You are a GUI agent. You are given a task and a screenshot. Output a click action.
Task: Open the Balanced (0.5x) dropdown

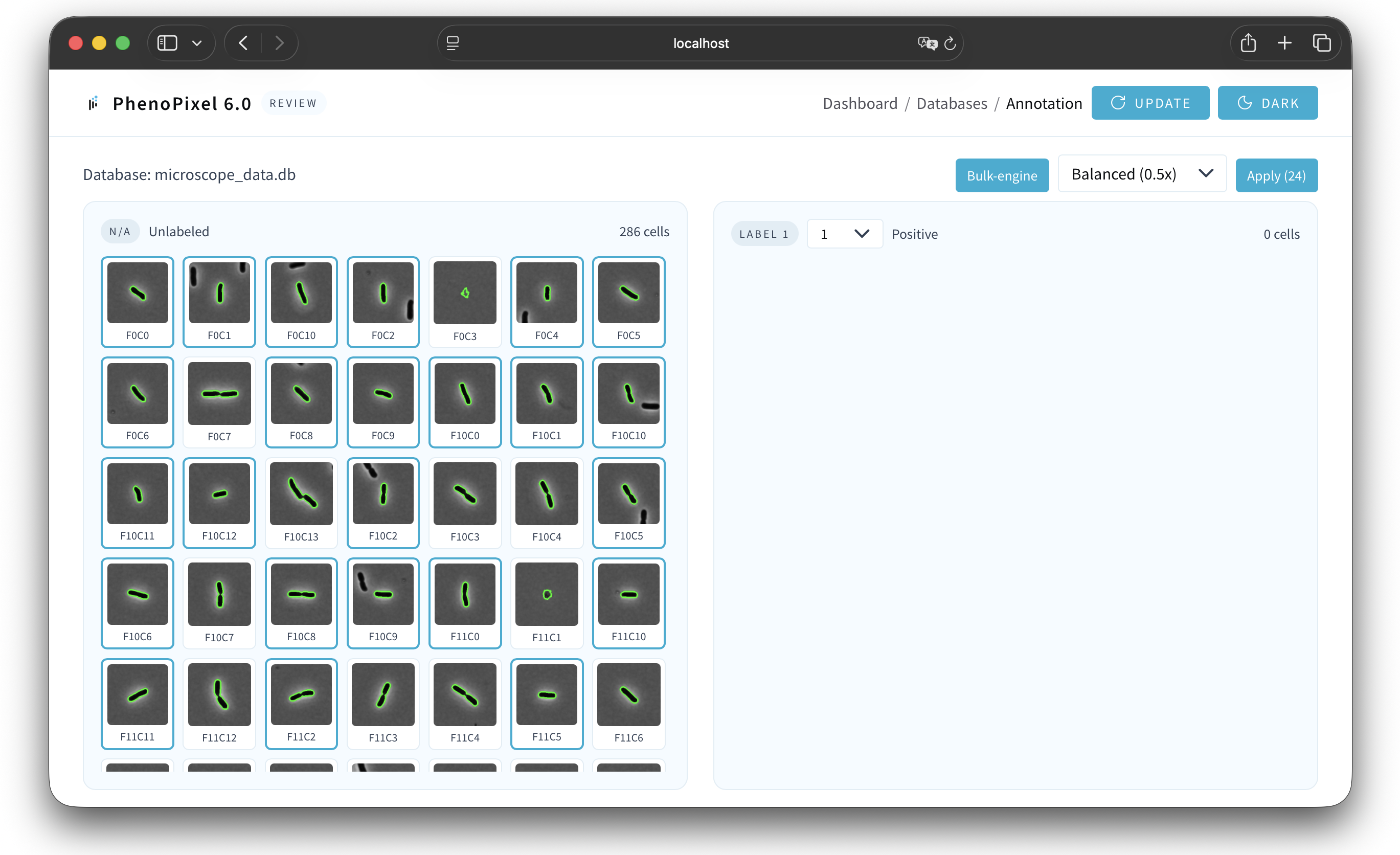click(x=1142, y=174)
